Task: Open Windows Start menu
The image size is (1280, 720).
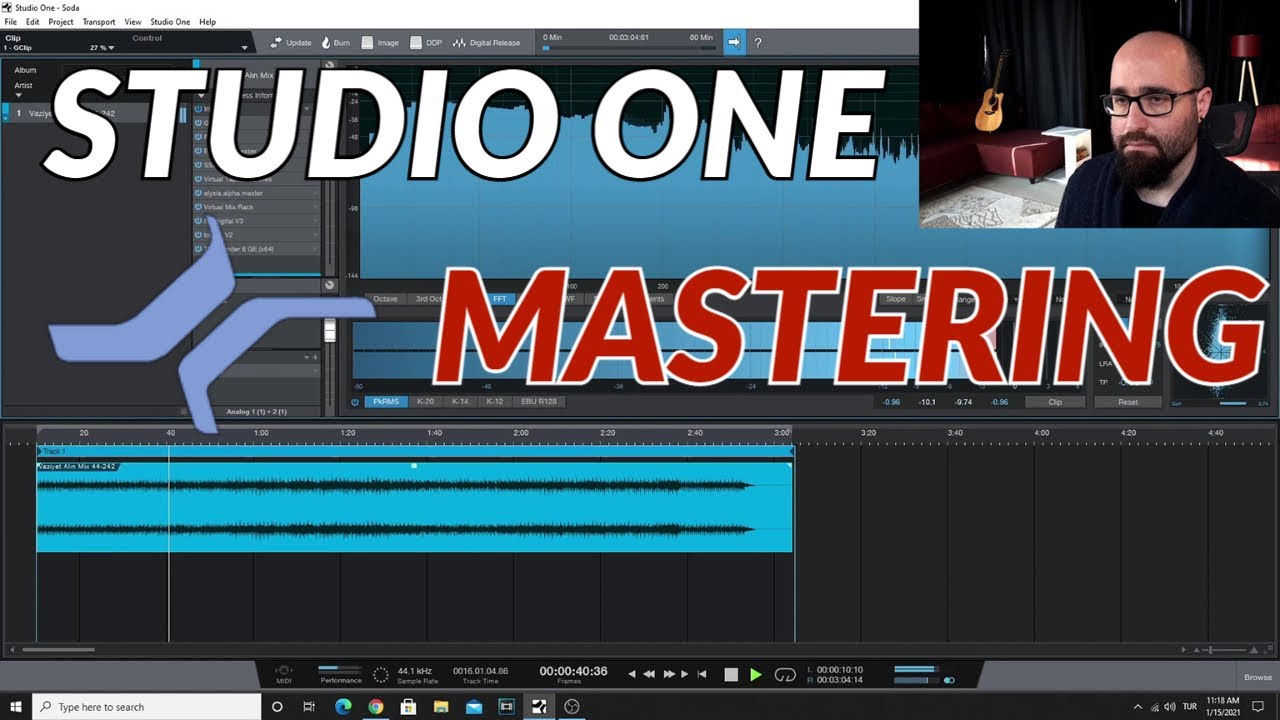Action: click(x=16, y=706)
